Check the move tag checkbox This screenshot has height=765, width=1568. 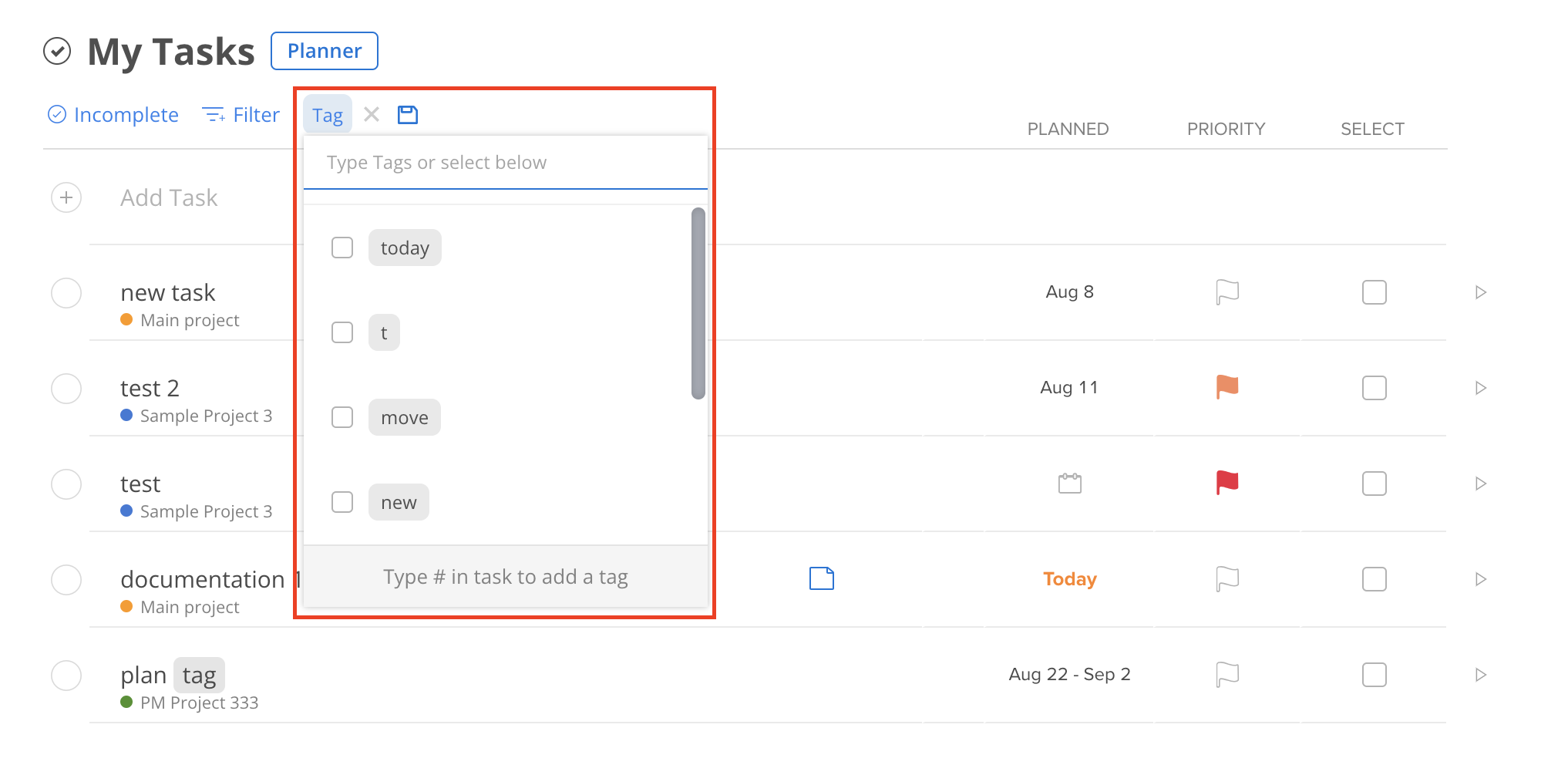[x=342, y=416]
